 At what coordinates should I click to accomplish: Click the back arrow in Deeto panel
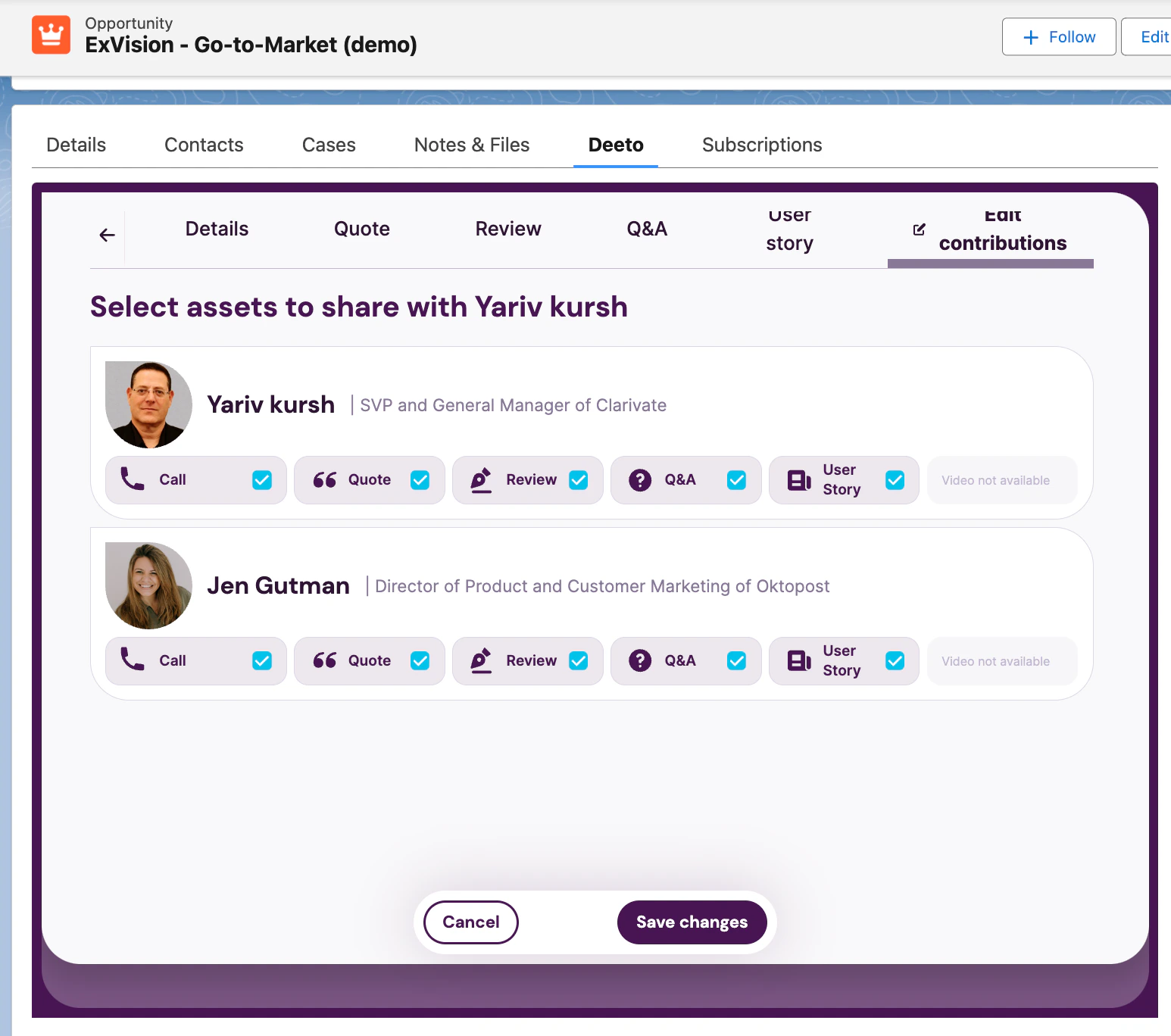(108, 236)
